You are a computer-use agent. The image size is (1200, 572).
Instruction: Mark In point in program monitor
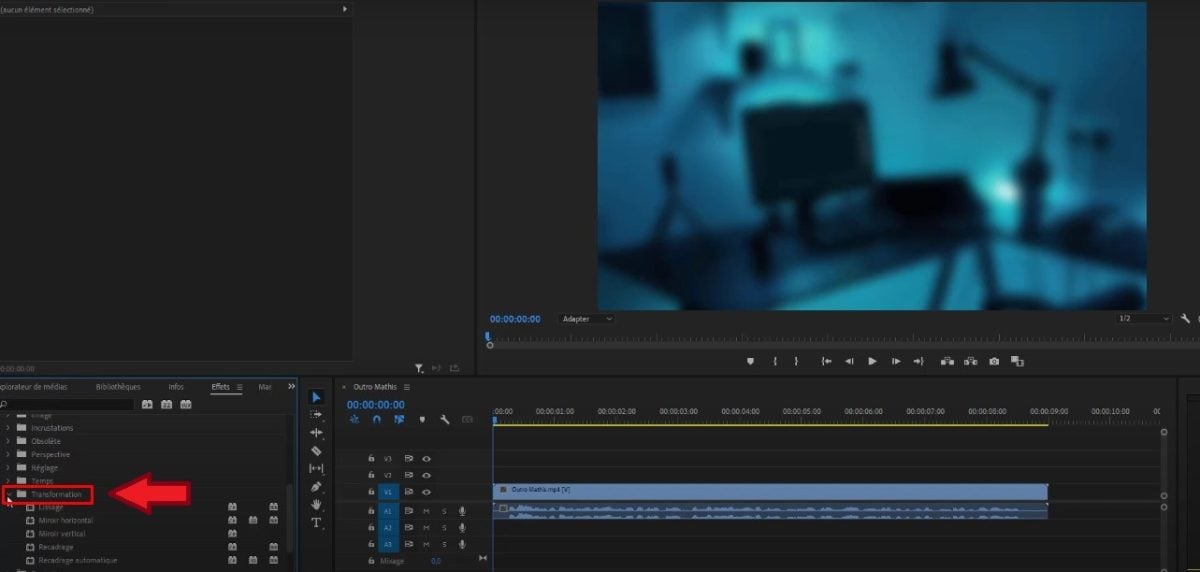coord(775,361)
